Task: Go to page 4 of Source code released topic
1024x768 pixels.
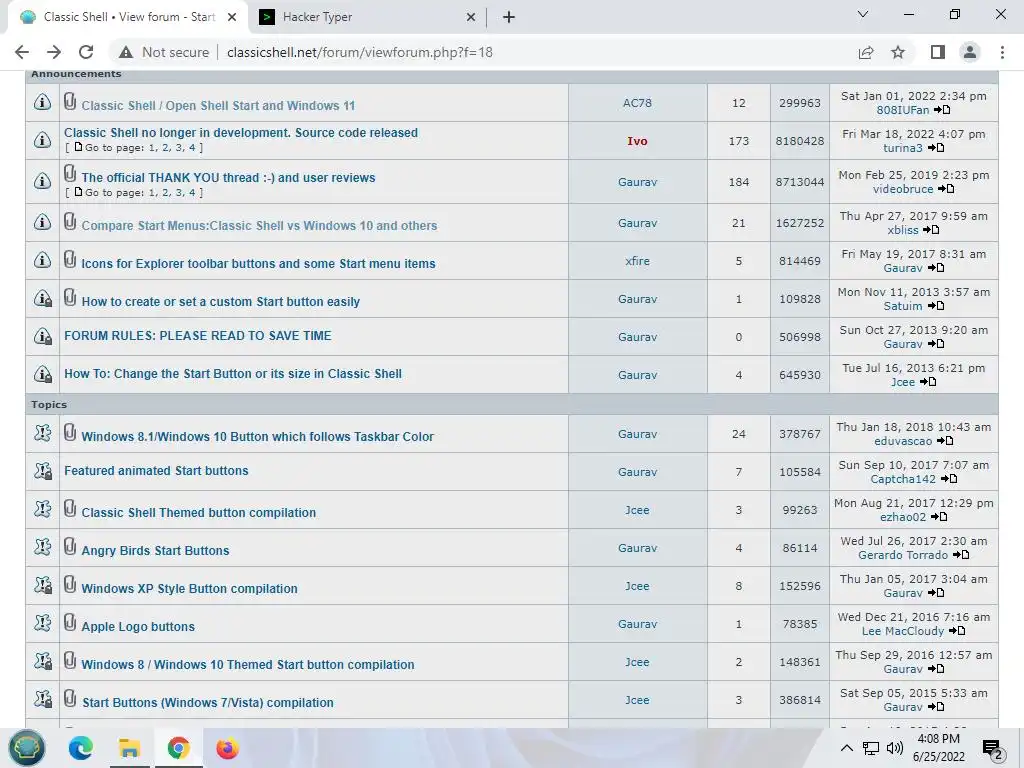Action: [x=192, y=148]
